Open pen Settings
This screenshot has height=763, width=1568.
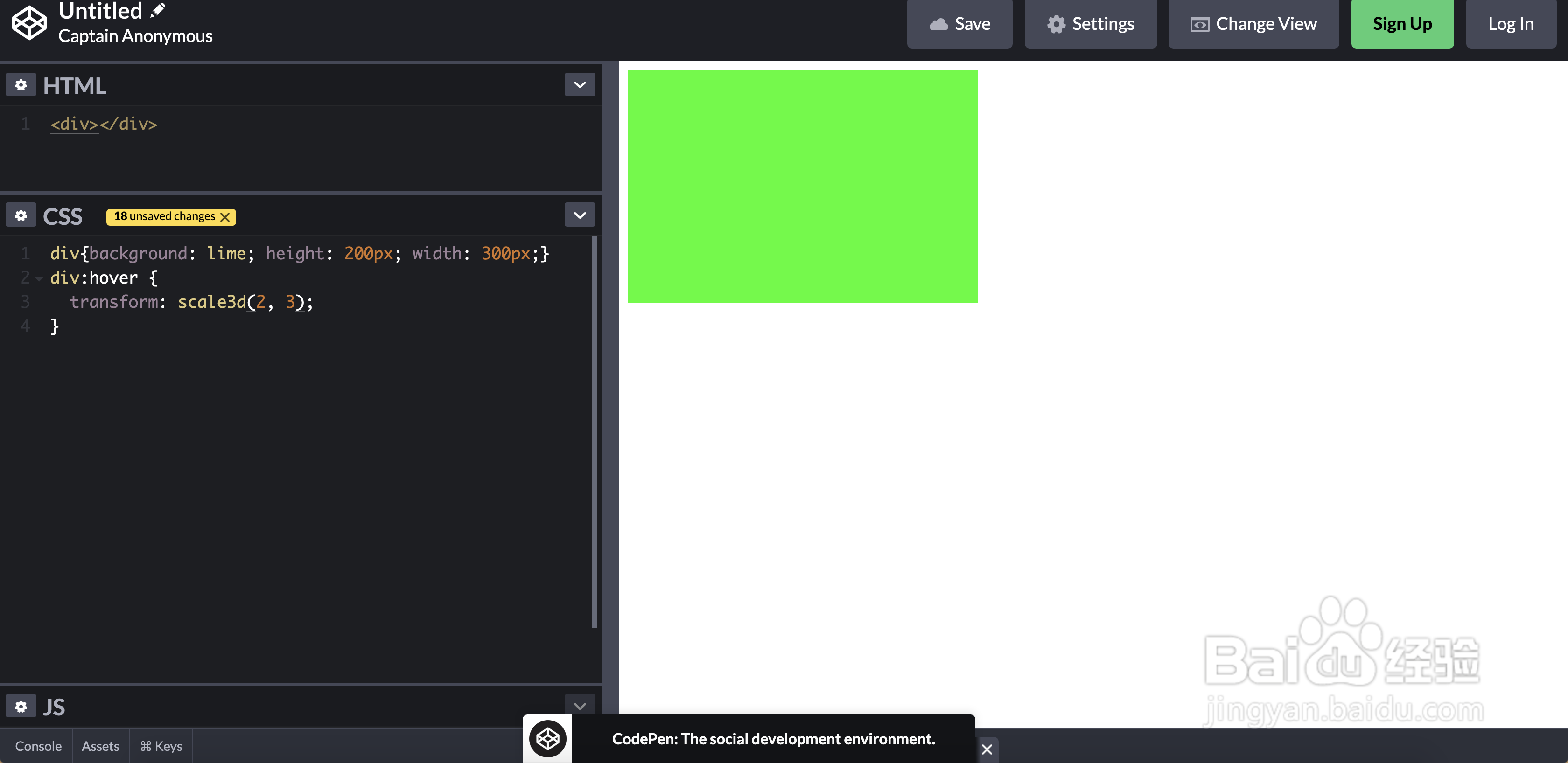click(x=1090, y=24)
